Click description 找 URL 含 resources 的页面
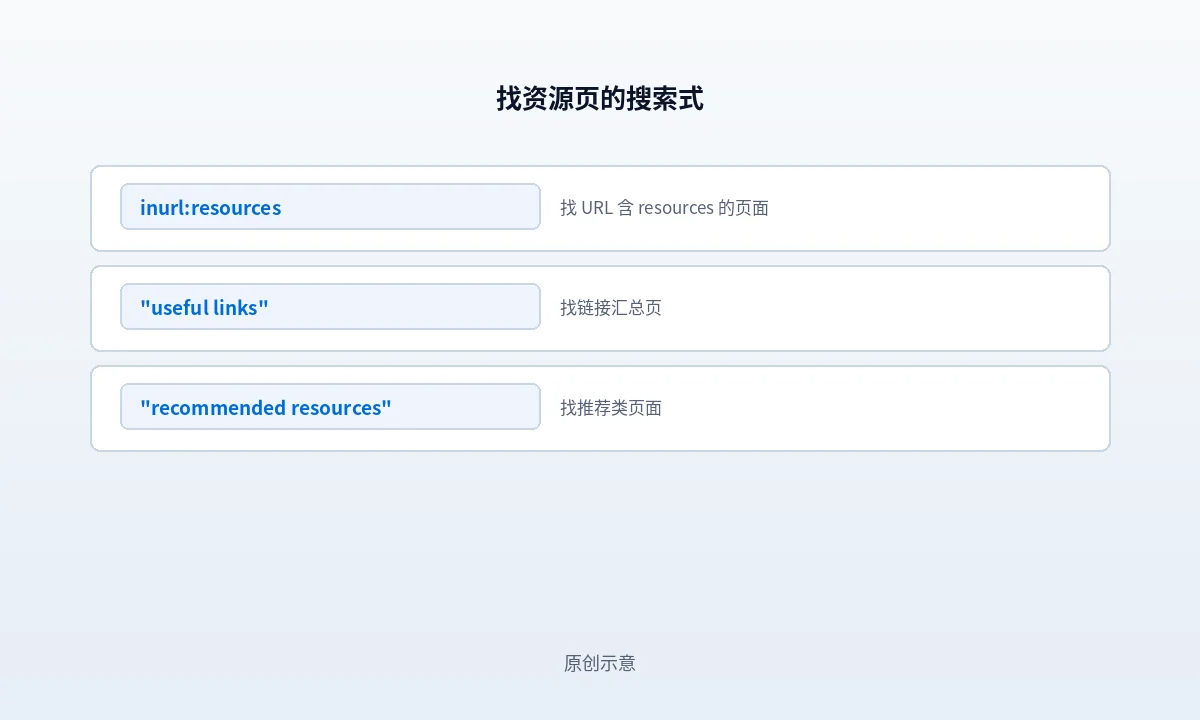This screenshot has height=720, width=1200. click(664, 208)
